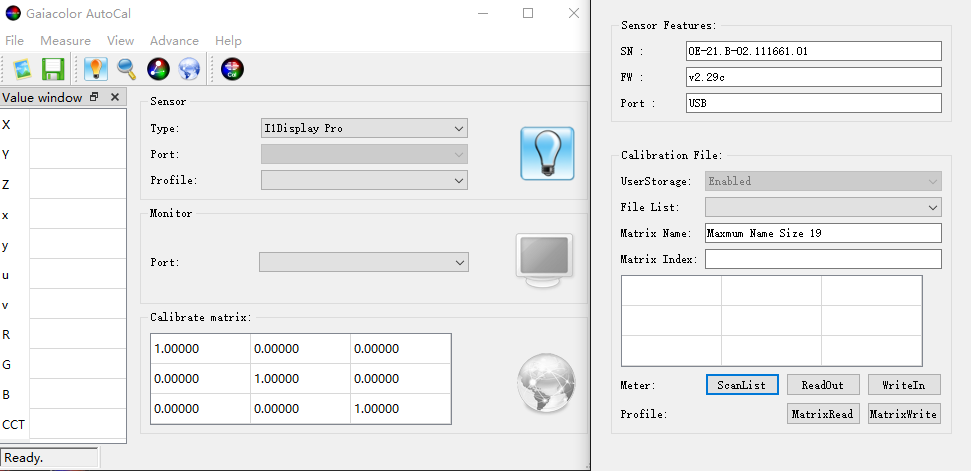Click the open image icon in toolbar

22,69
